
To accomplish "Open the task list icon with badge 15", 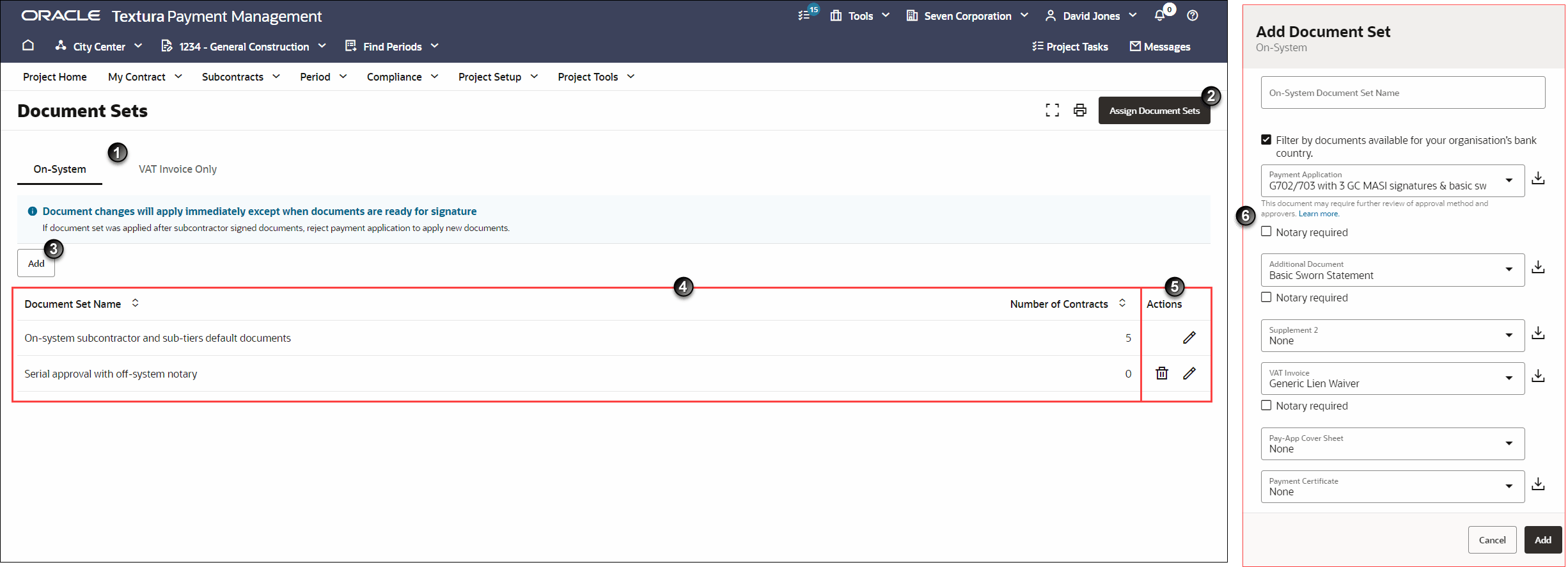I will (x=805, y=15).
